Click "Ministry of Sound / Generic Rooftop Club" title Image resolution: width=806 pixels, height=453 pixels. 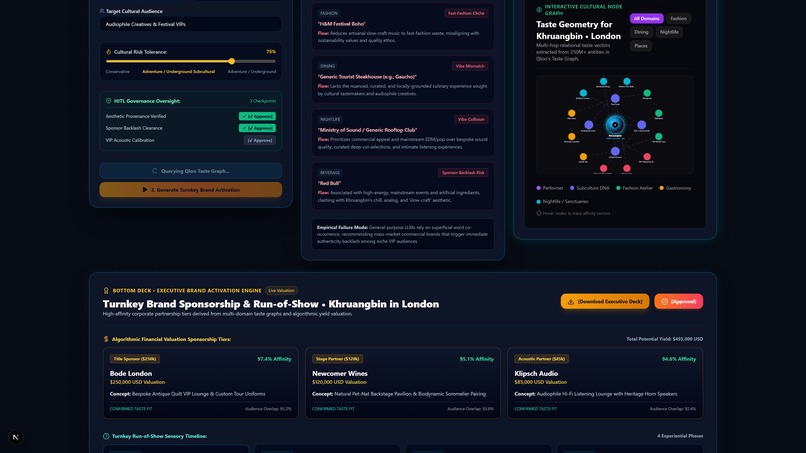(x=367, y=130)
